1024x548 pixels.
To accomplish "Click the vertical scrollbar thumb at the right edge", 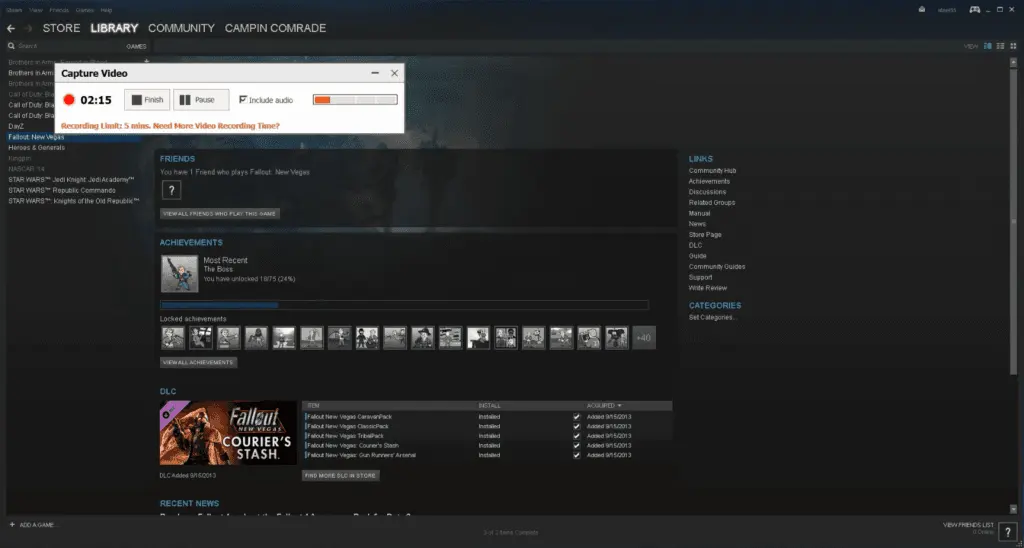I will pos(1014,221).
